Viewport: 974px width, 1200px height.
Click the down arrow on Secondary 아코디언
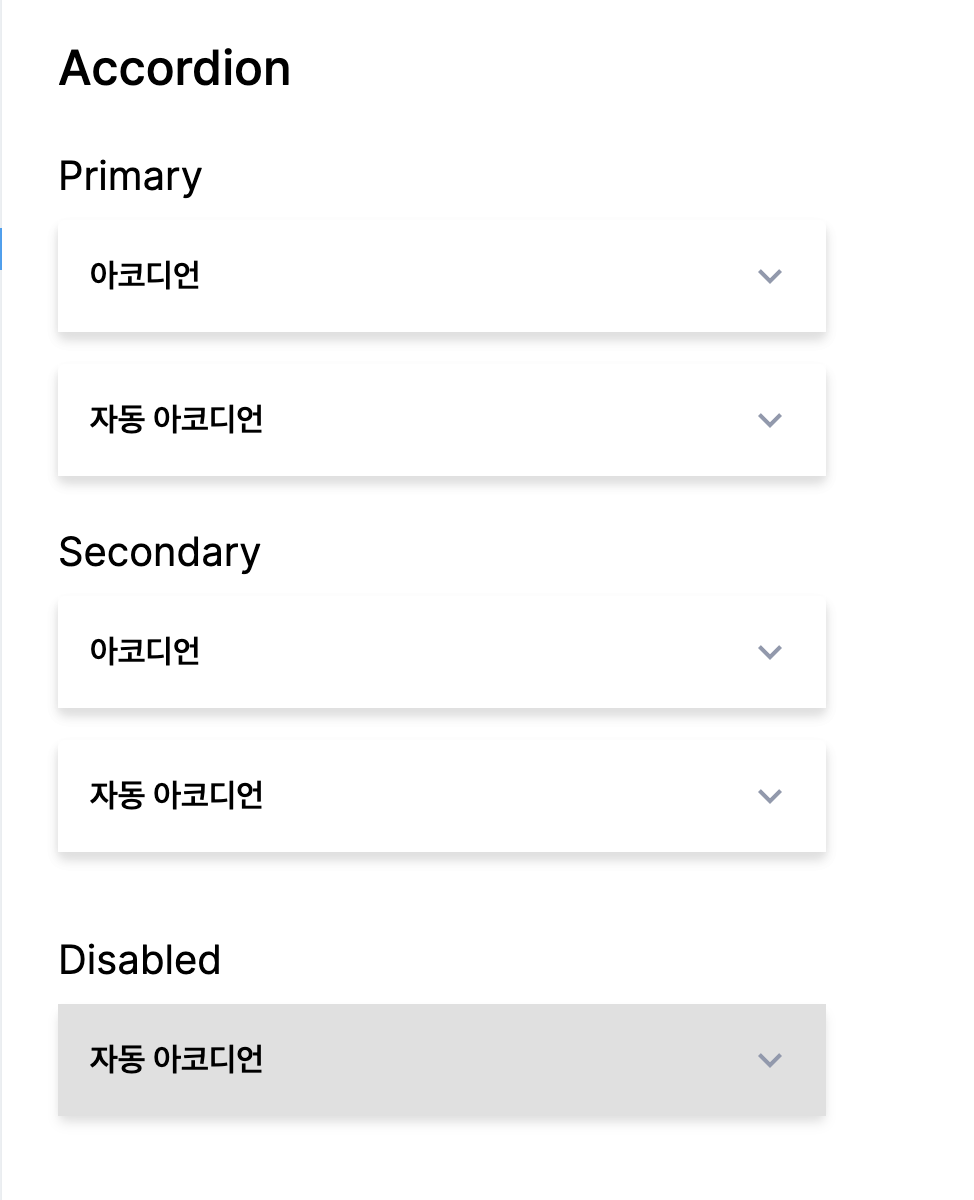pos(769,652)
